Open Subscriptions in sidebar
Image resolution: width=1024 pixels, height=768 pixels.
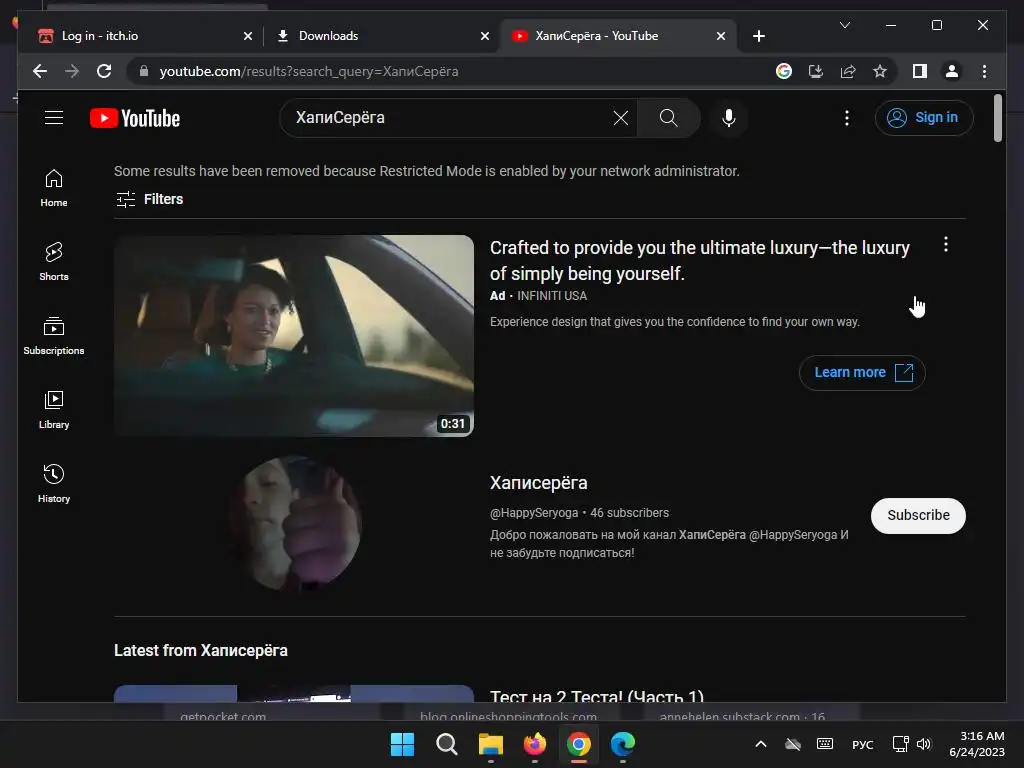pos(54,336)
